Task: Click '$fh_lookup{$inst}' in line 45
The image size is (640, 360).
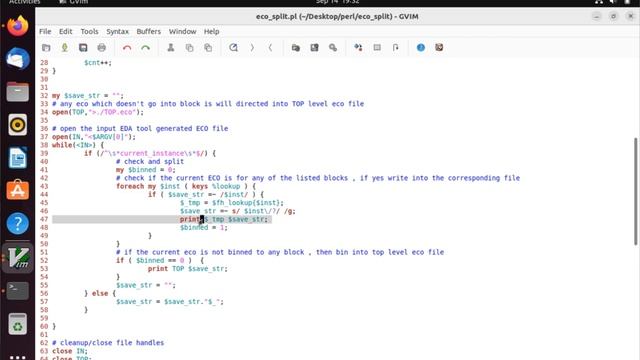Action: click(246, 203)
